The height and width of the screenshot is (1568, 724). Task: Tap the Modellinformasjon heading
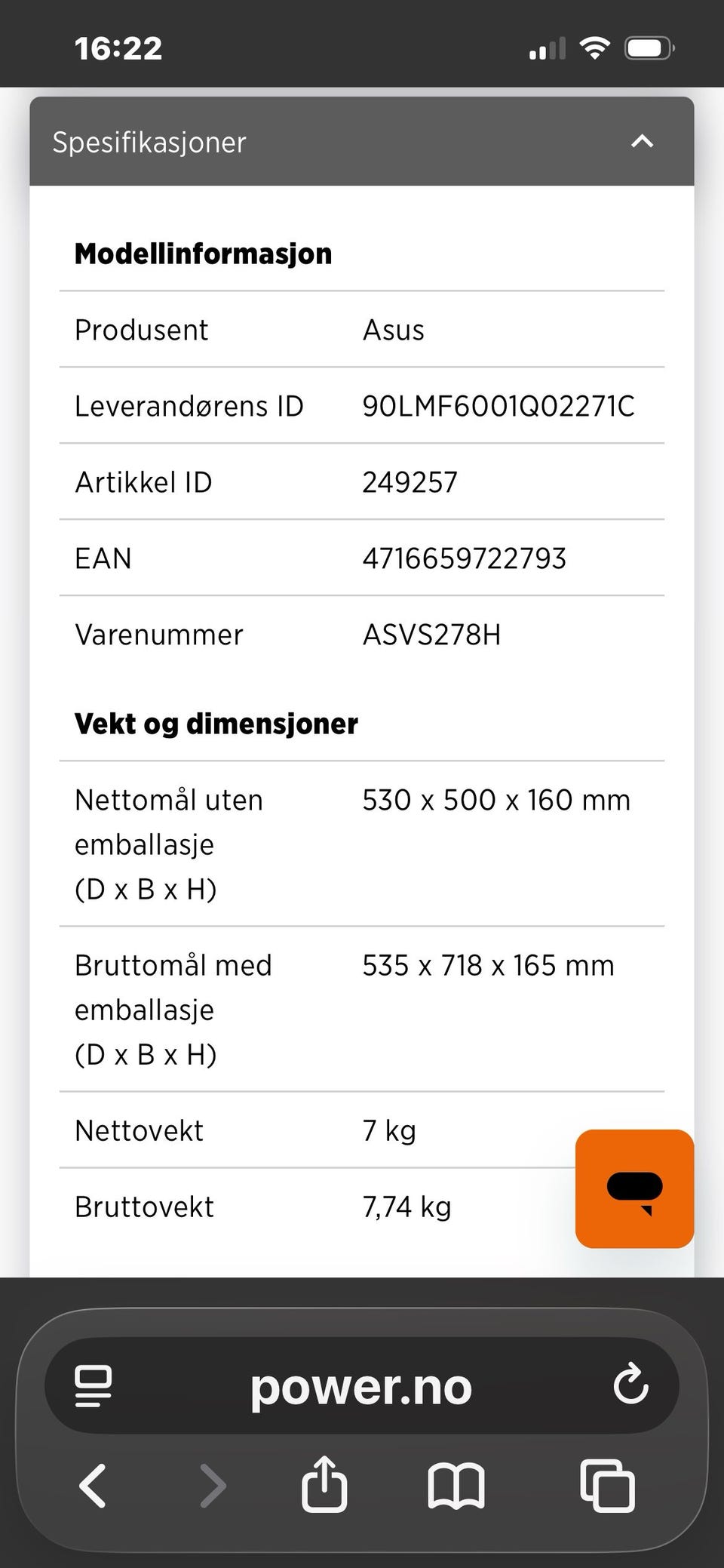pyautogui.click(x=203, y=254)
